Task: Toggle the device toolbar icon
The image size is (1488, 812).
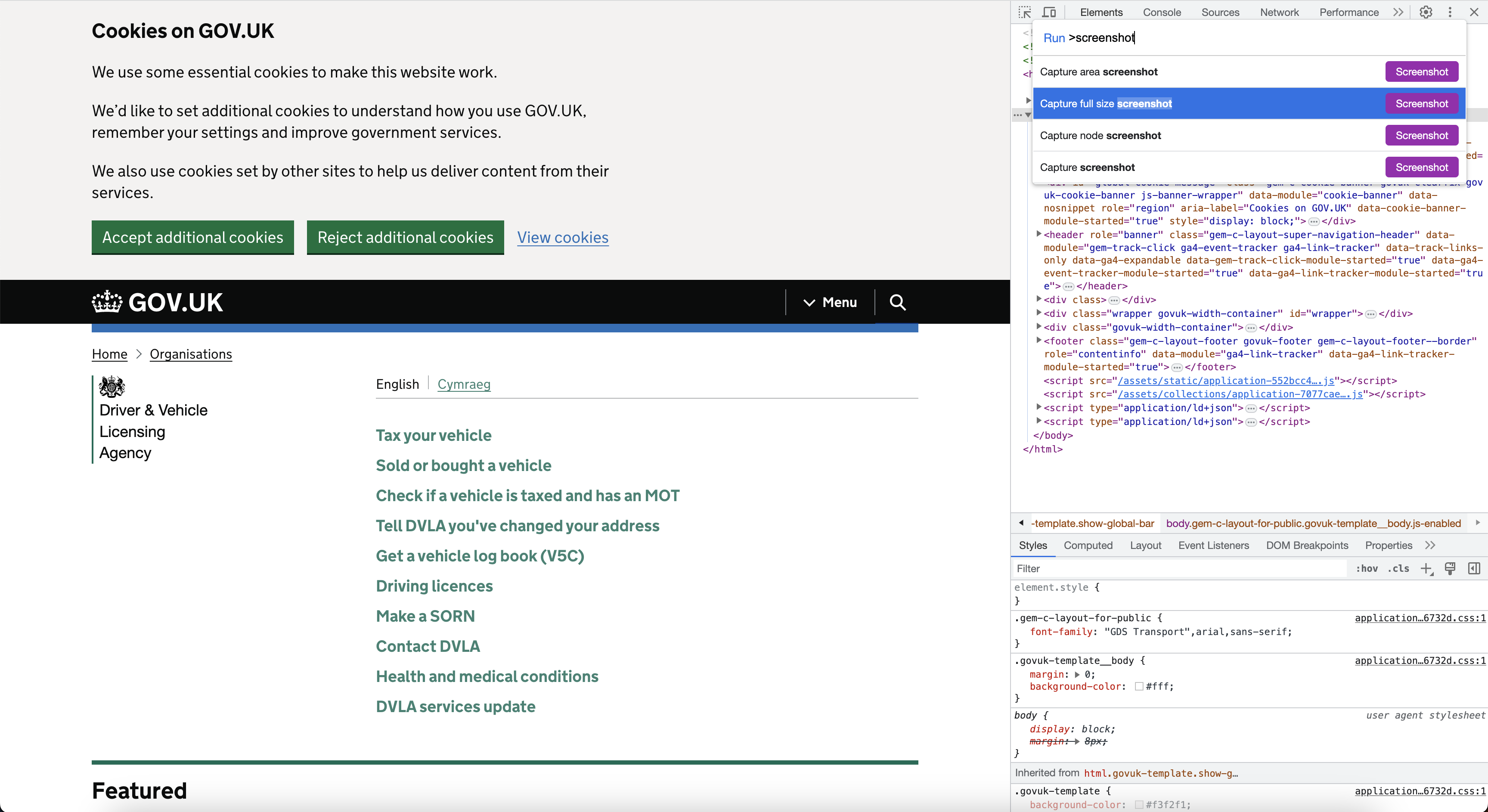Action: tap(1049, 12)
